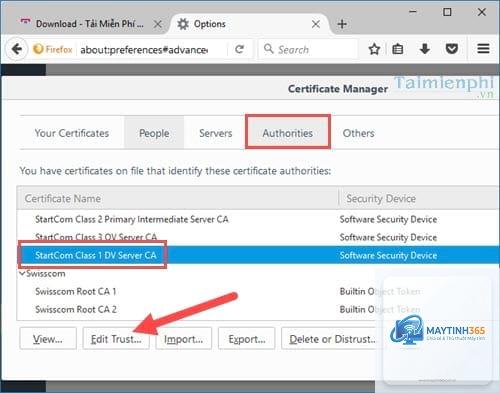Close the Download - Tải Miễn Phí tab
The width and height of the screenshot is (500, 393).
[x=158, y=24]
